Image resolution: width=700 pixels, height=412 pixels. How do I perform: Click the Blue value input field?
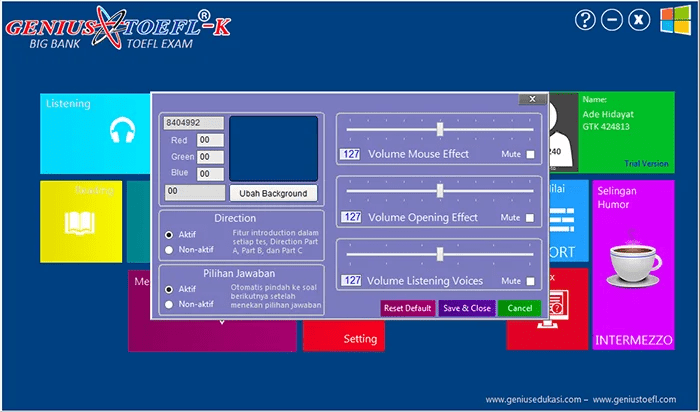click(x=210, y=174)
